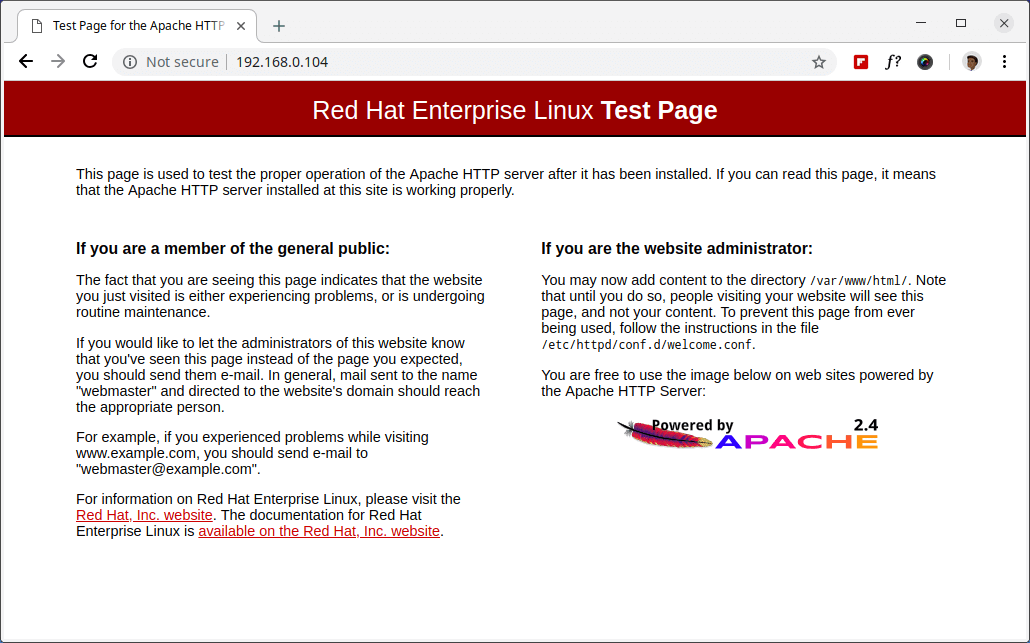The image size is (1030, 643).
Task: Minimize the browser window
Action: point(921,23)
